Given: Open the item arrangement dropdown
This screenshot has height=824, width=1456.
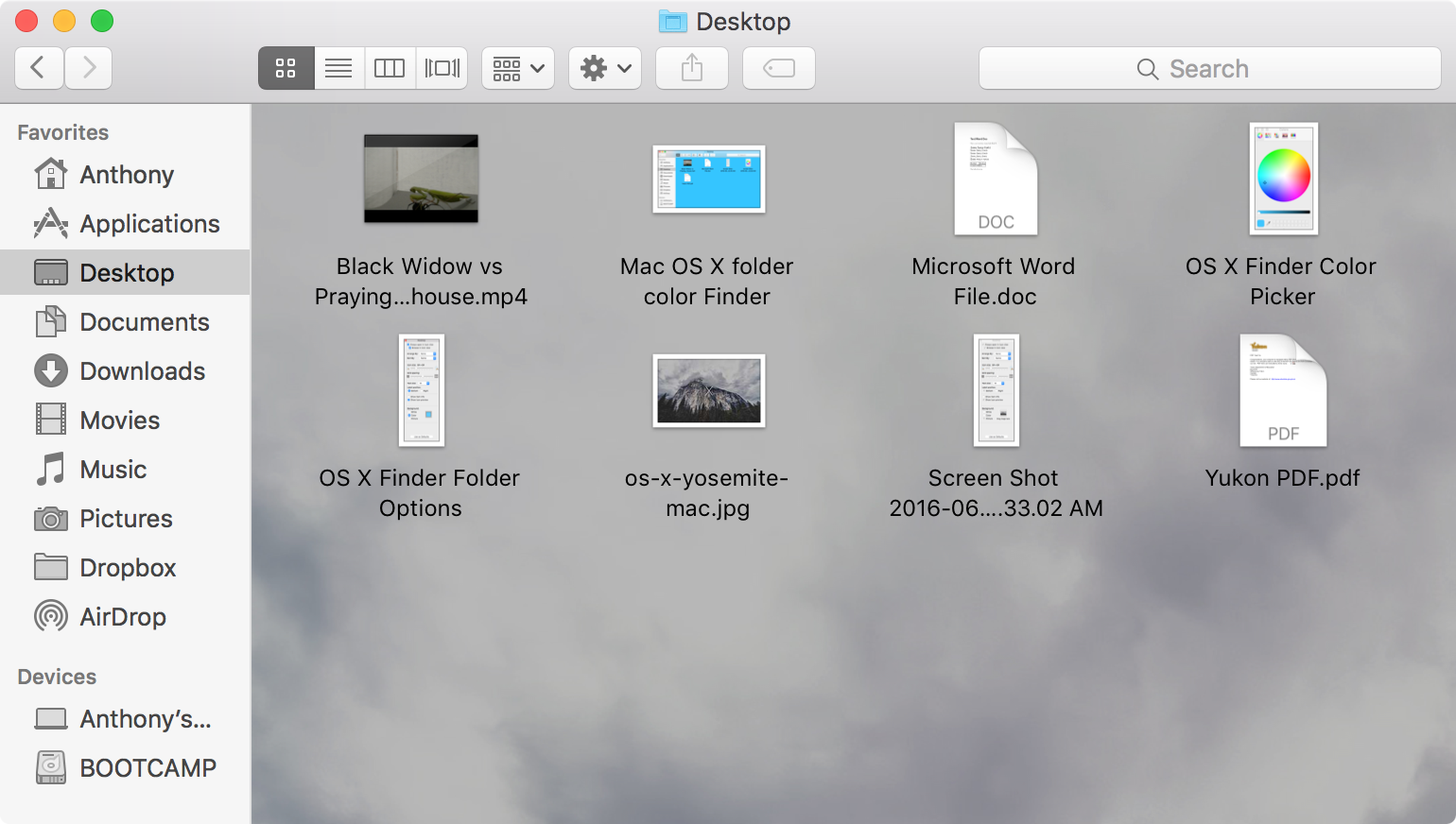Looking at the screenshot, I should 518,68.
